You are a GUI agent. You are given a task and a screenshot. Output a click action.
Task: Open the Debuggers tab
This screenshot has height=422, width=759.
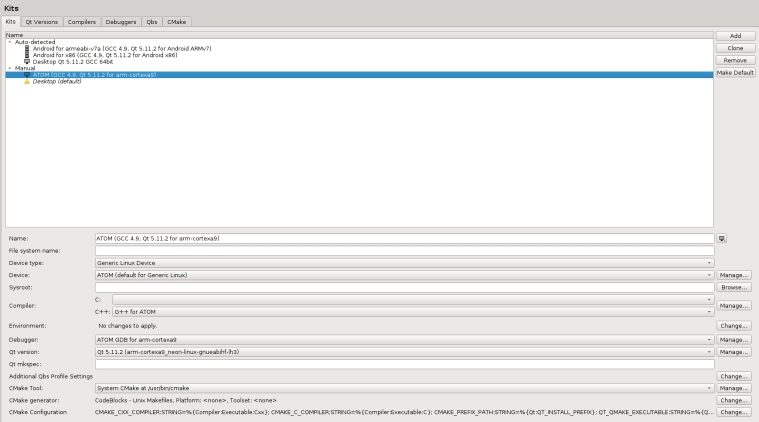coord(120,21)
